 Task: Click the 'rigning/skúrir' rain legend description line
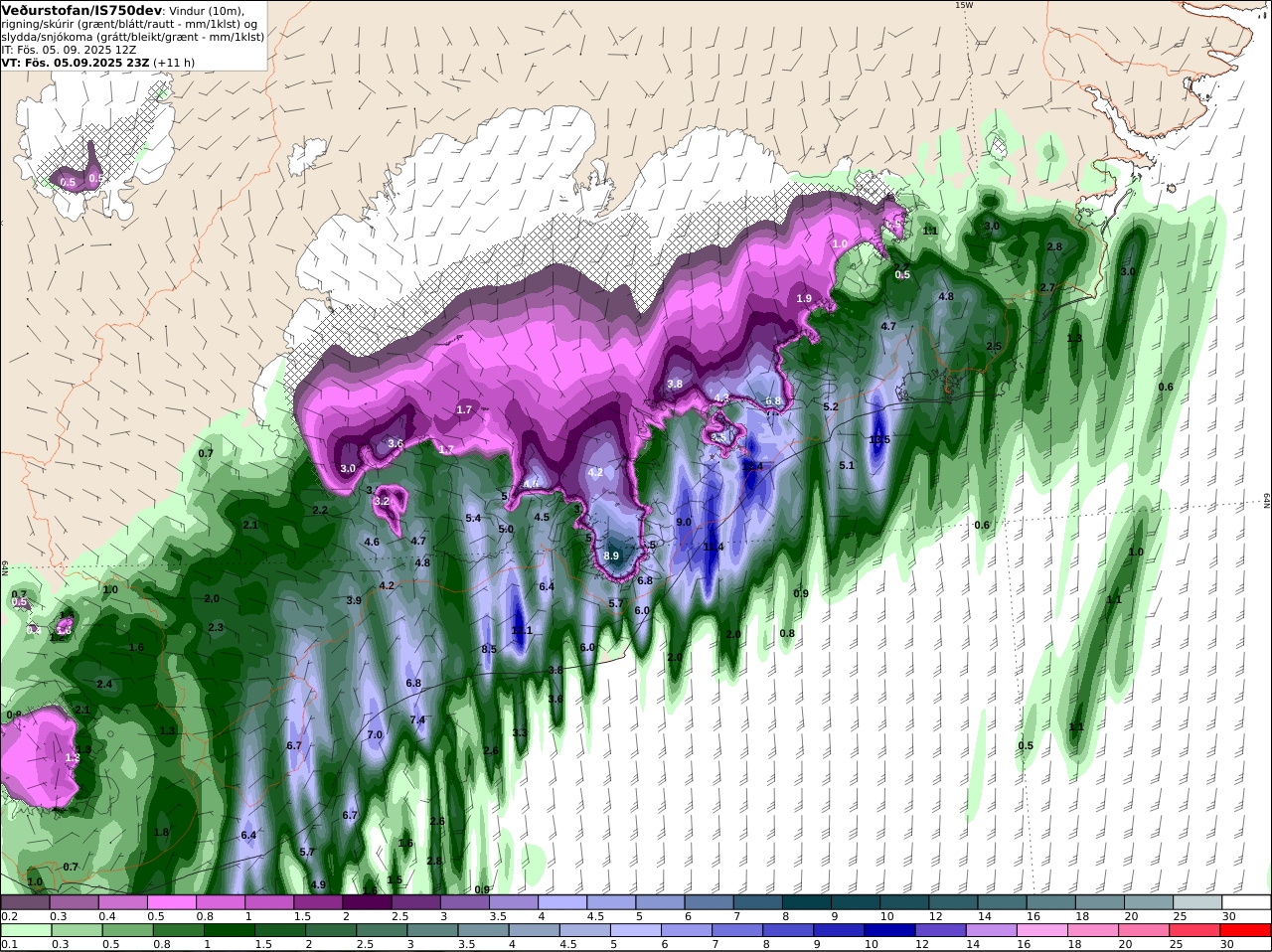pos(129,24)
